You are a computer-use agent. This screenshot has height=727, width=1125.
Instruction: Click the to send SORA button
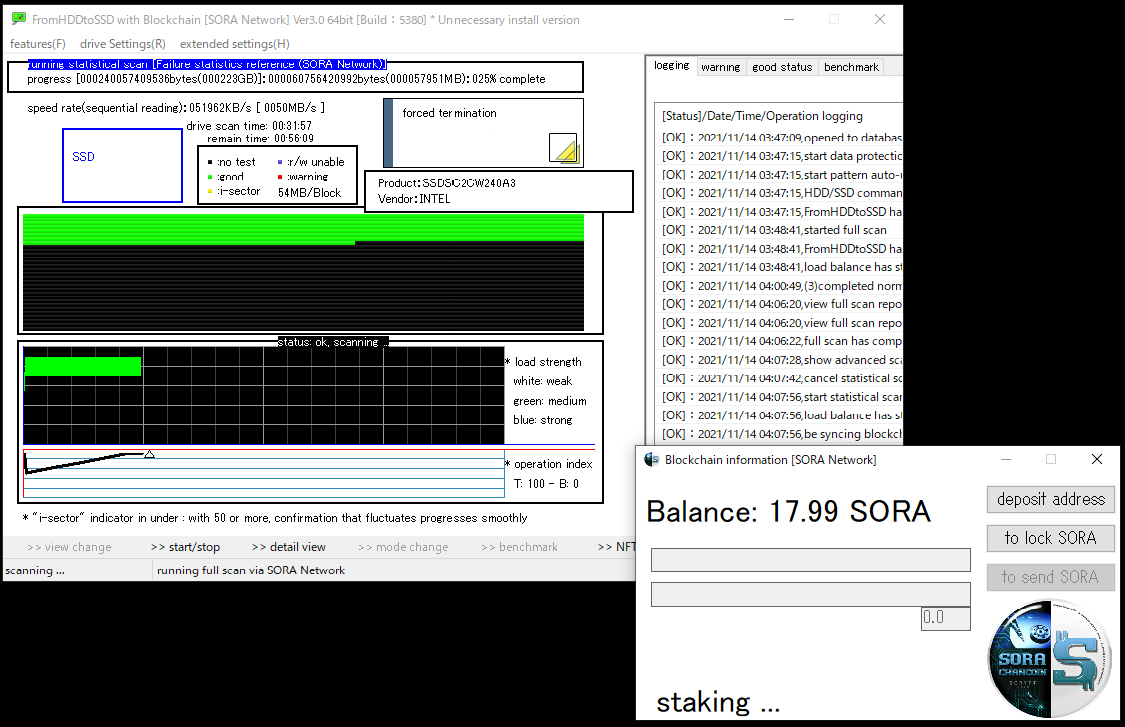(x=1050, y=577)
